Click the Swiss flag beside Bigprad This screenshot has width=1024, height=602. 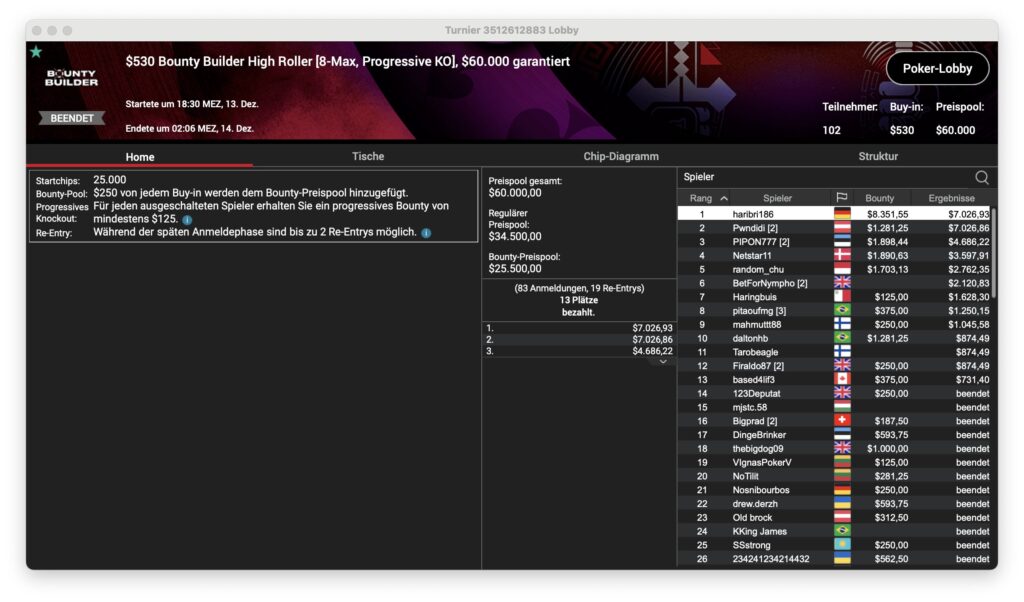click(841, 421)
